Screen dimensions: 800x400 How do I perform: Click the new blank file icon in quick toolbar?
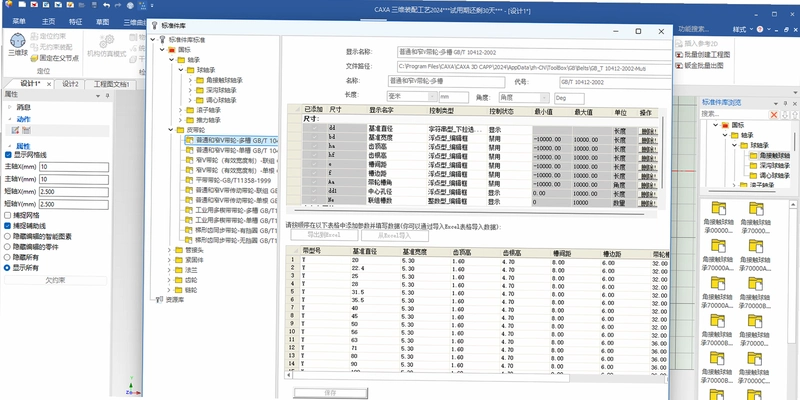click(22, 5)
